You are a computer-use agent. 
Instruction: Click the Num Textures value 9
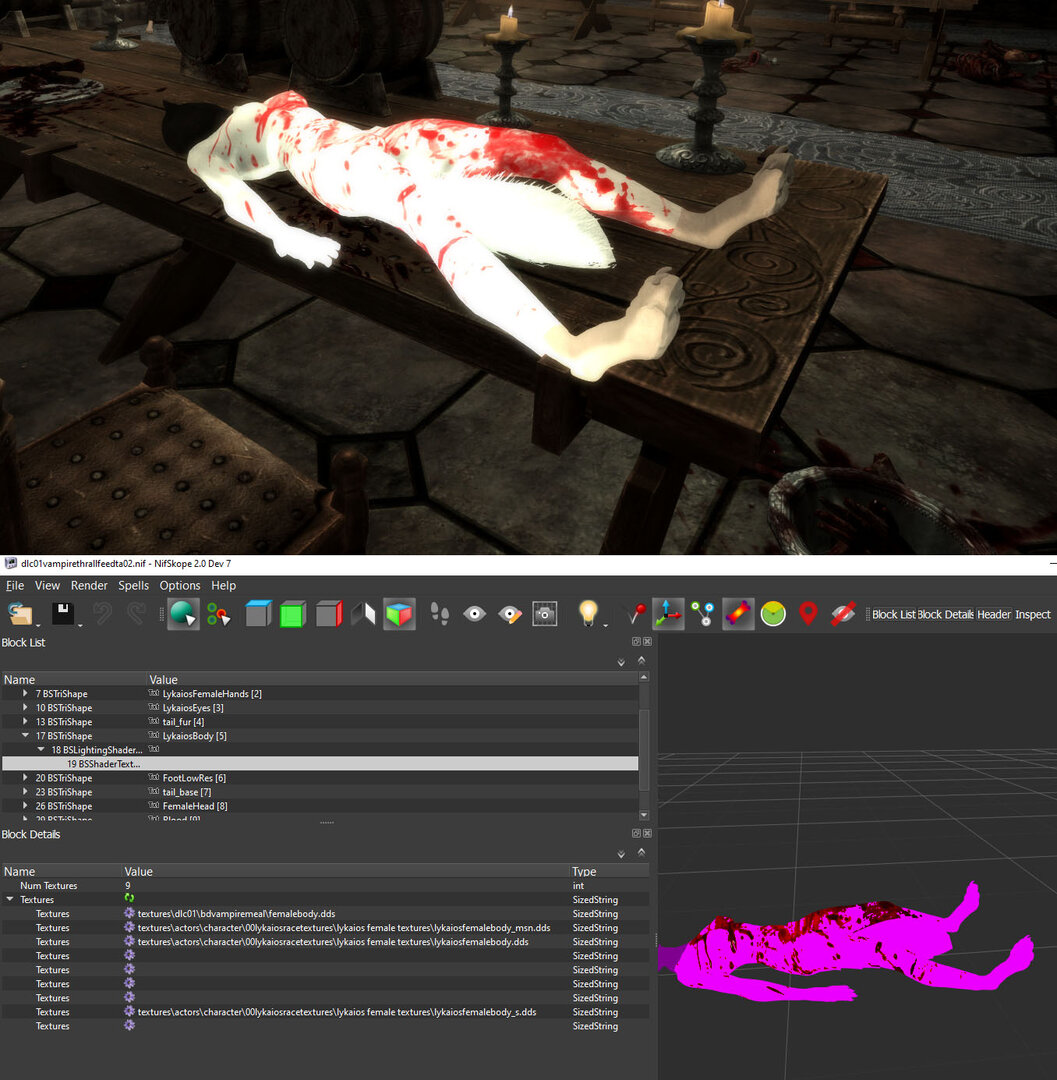point(127,886)
